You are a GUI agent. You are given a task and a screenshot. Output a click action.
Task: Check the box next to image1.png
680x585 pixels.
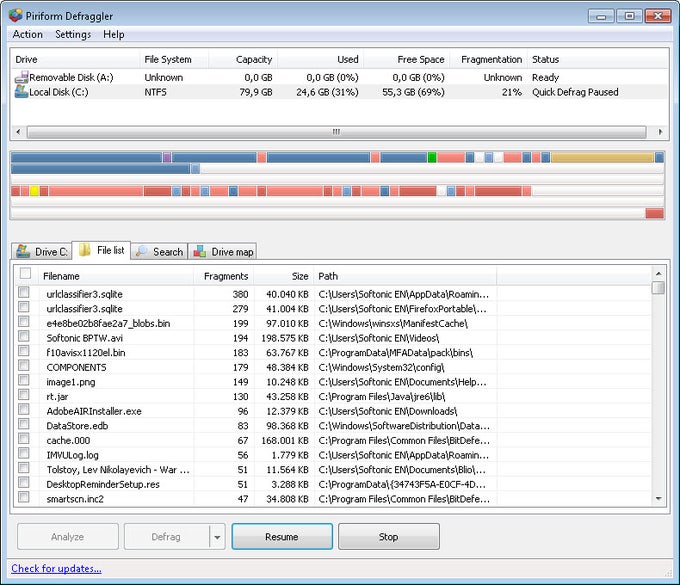(x=24, y=380)
